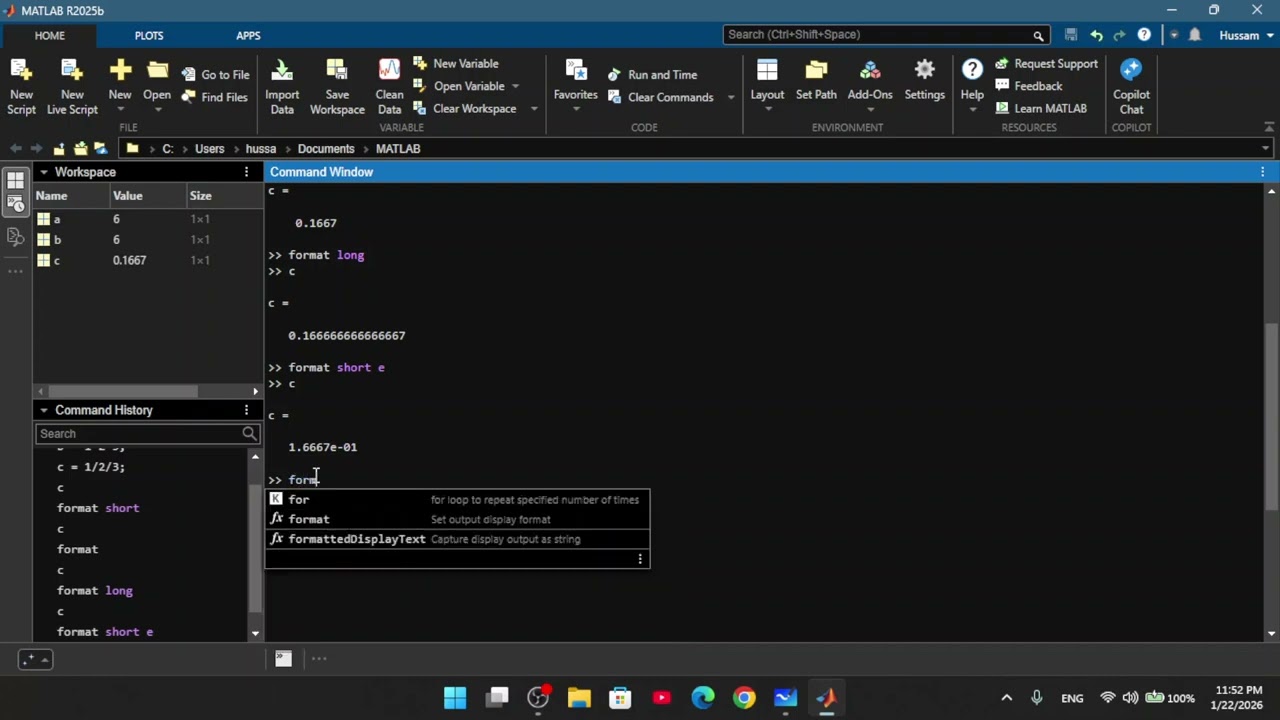Click New Variable button

click(x=455, y=63)
